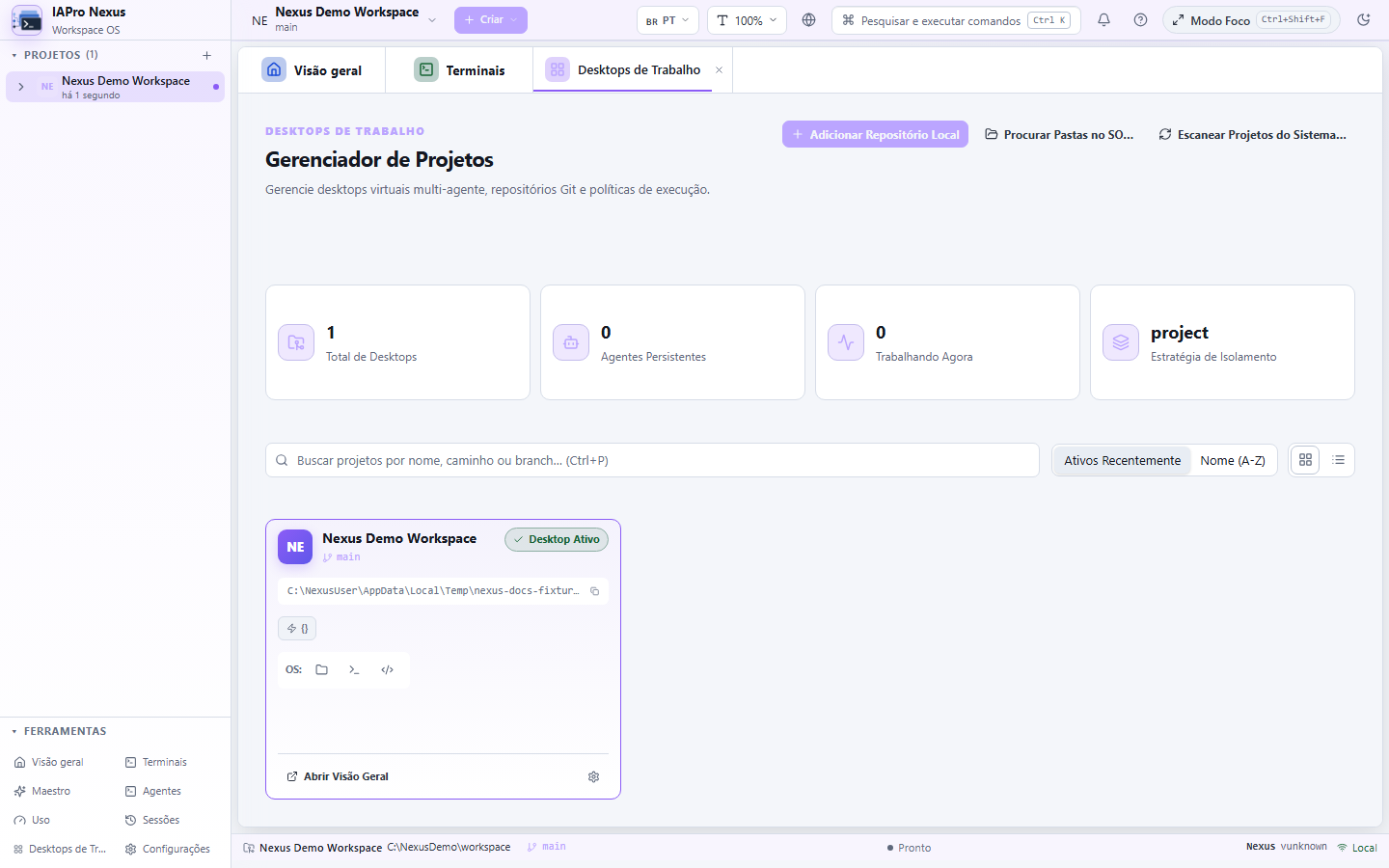Open the Criar dropdown button
Viewport: 1389px width, 868px height.
point(491,20)
